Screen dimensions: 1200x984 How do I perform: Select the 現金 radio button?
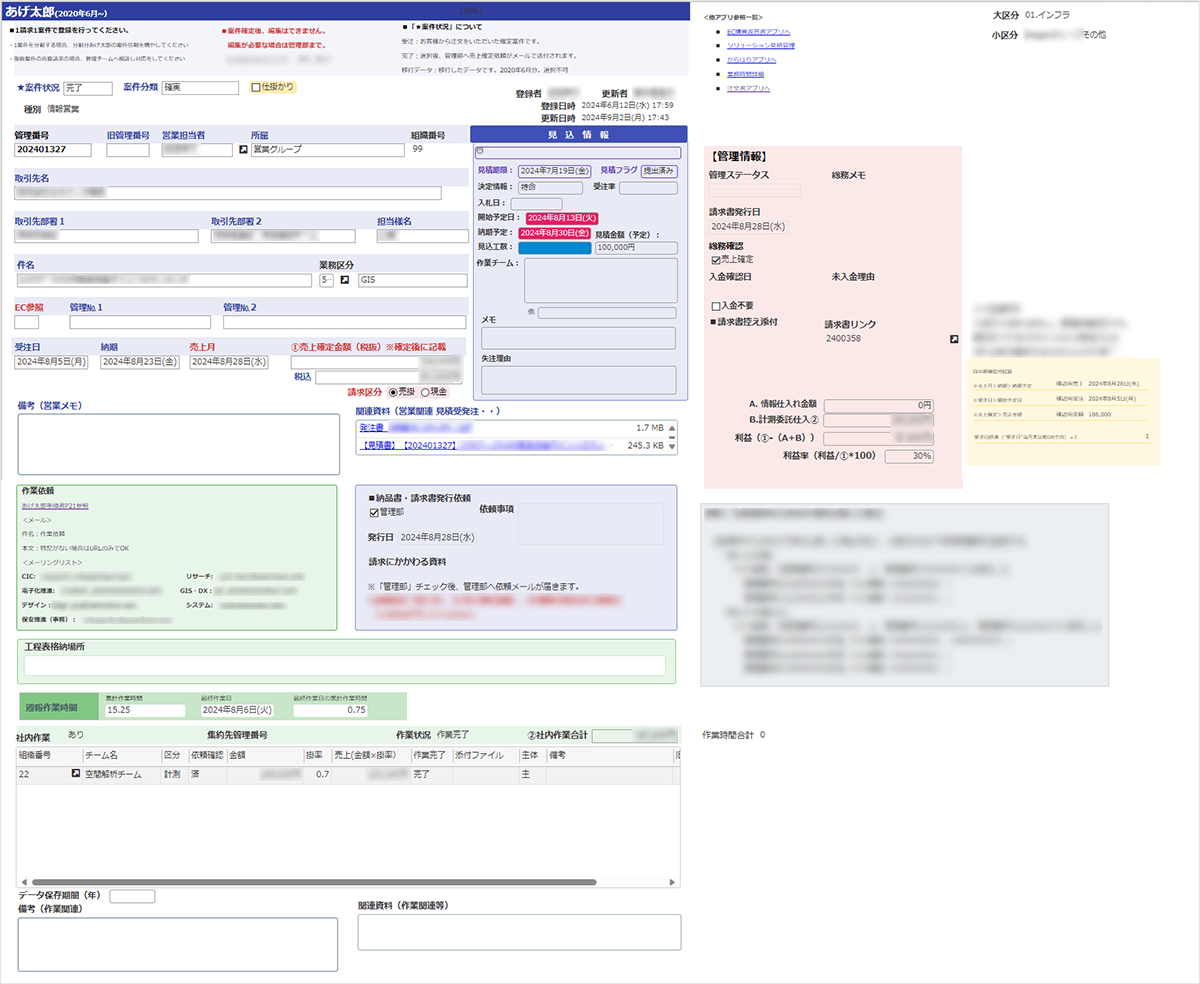pos(426,392)
